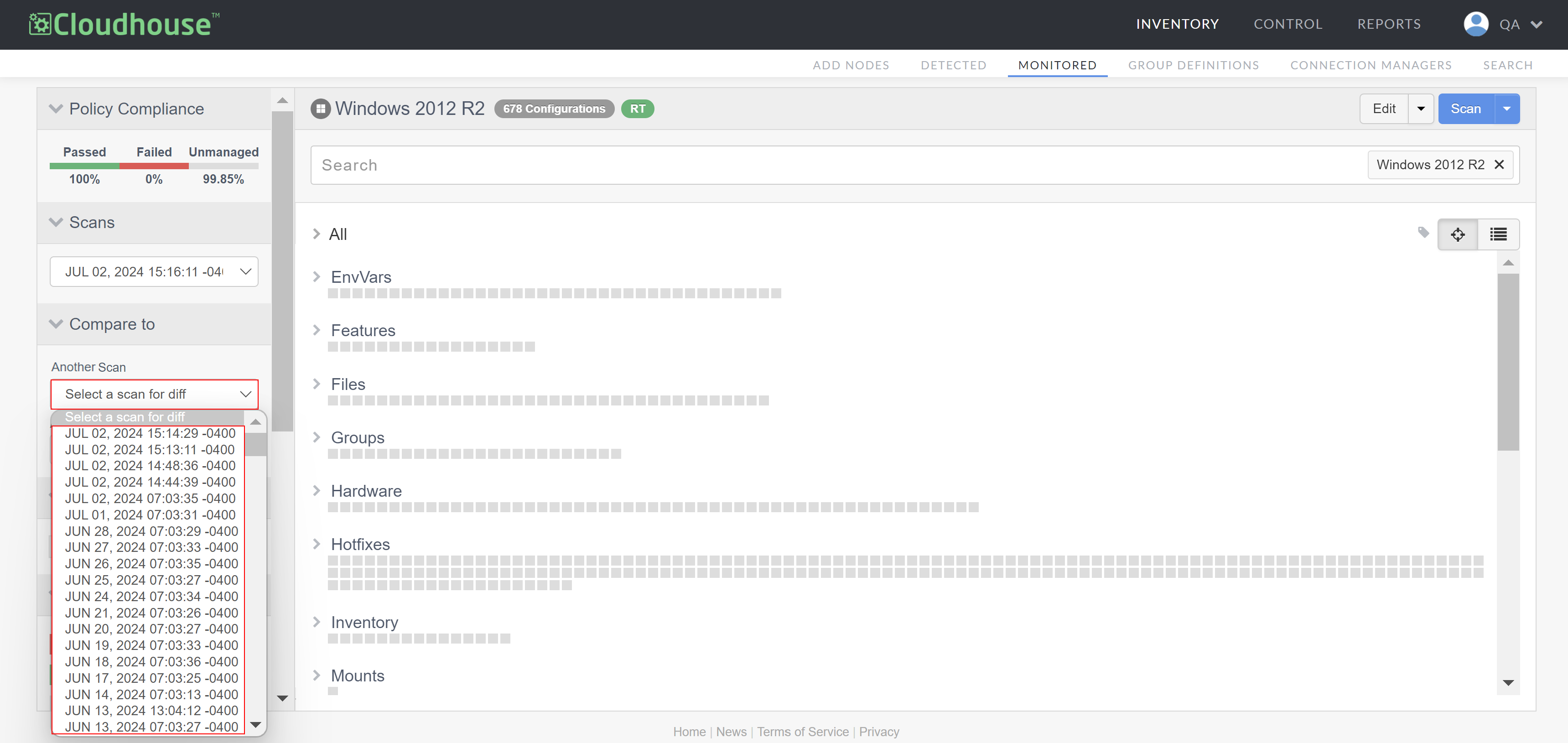Choose scan JUL 02, 2024 15:13:11

pyautogui.click(x=151, y=450)
